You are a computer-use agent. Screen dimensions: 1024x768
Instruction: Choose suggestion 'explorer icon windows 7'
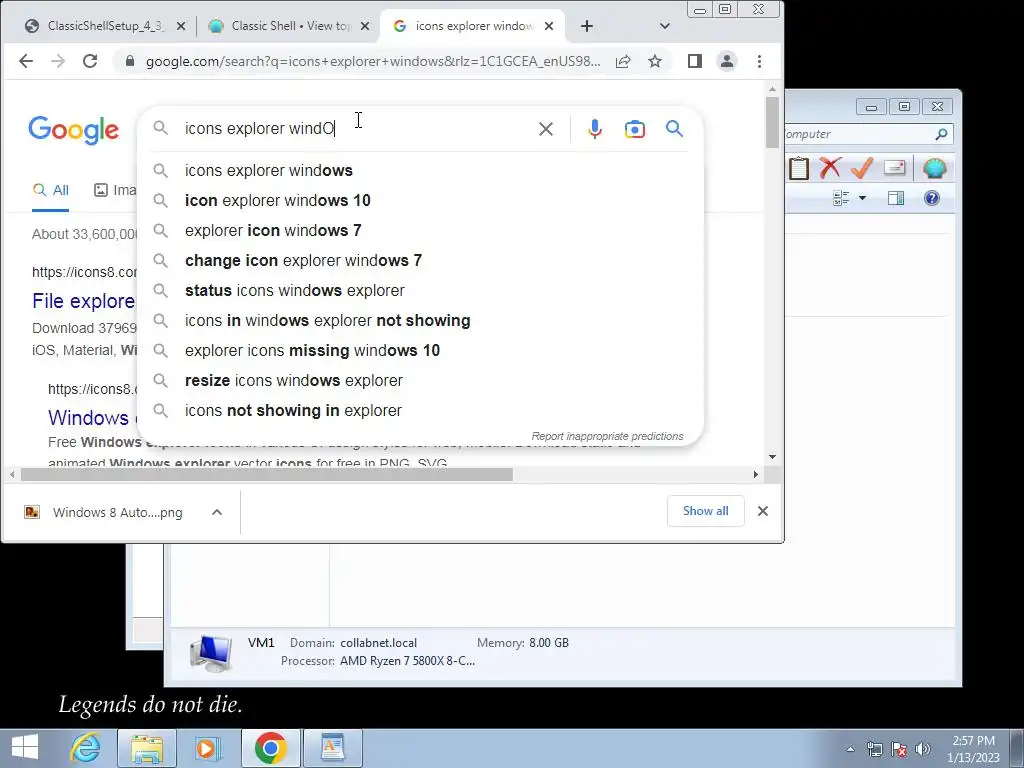click(x=421, y=231)
